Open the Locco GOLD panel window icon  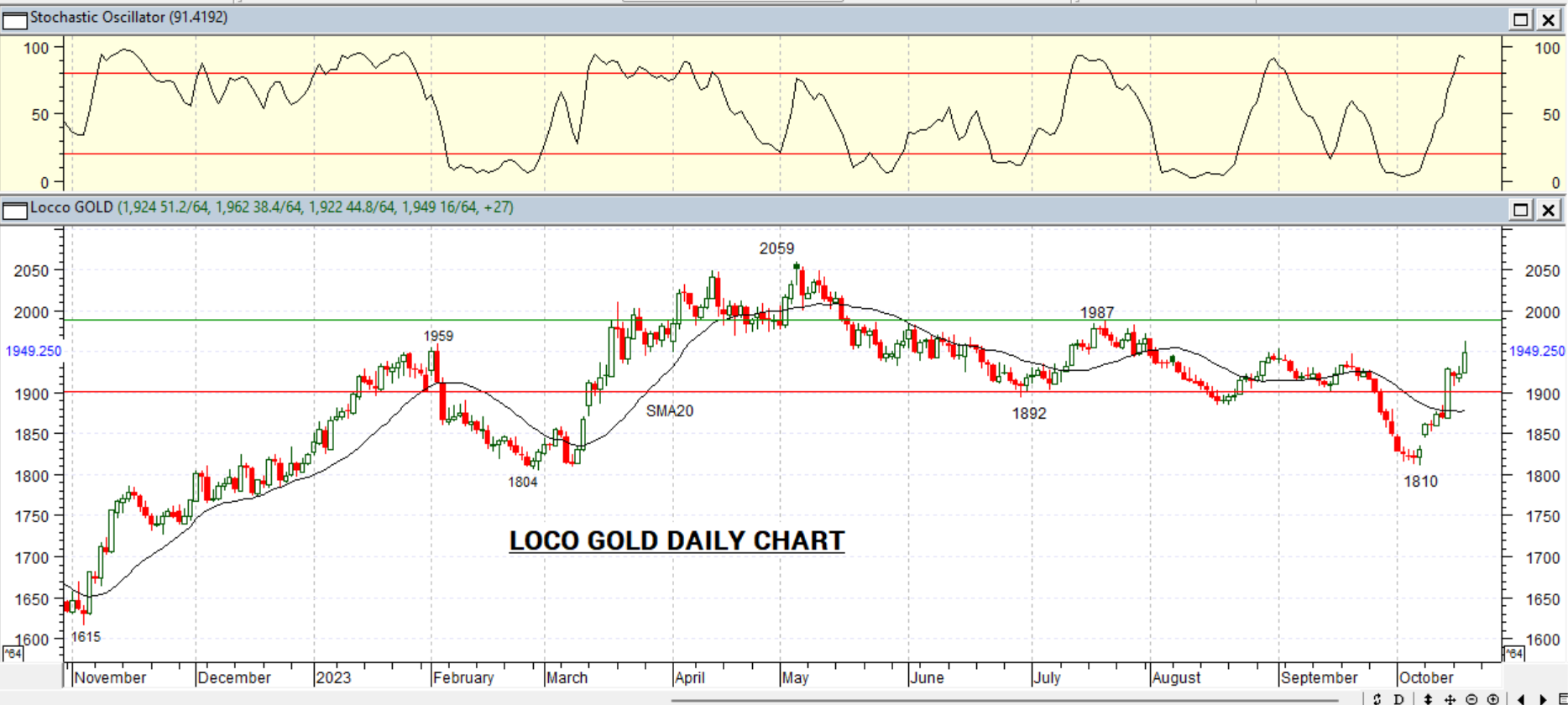click(14, 209)
